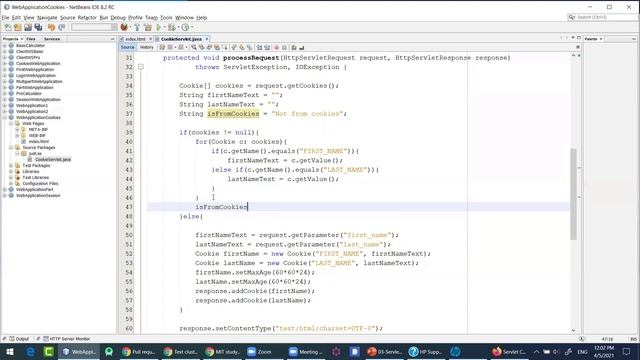Select index.html in the project tree
The width and height of the screenshot is (640, 360).
pyautogui.click(x=38, y=141)
